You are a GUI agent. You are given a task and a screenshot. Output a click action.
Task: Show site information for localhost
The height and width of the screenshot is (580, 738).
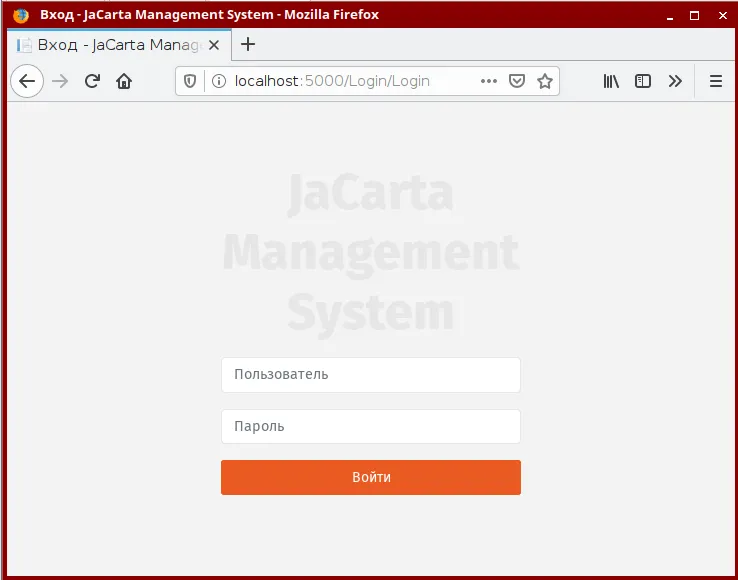pyautogui.click(x=219, y=81)
